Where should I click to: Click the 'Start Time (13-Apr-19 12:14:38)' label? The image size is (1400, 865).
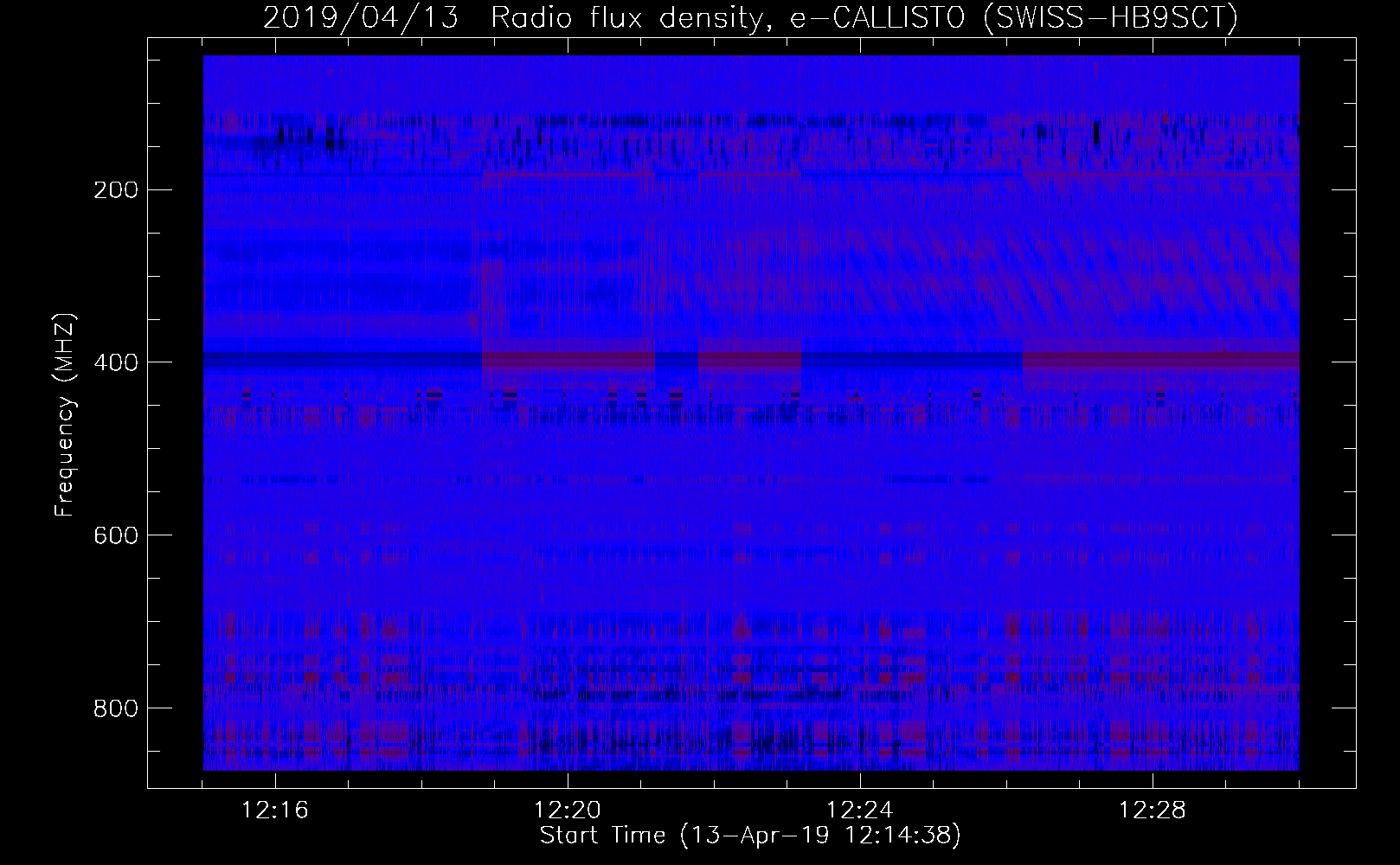click(x=750, y=836)
